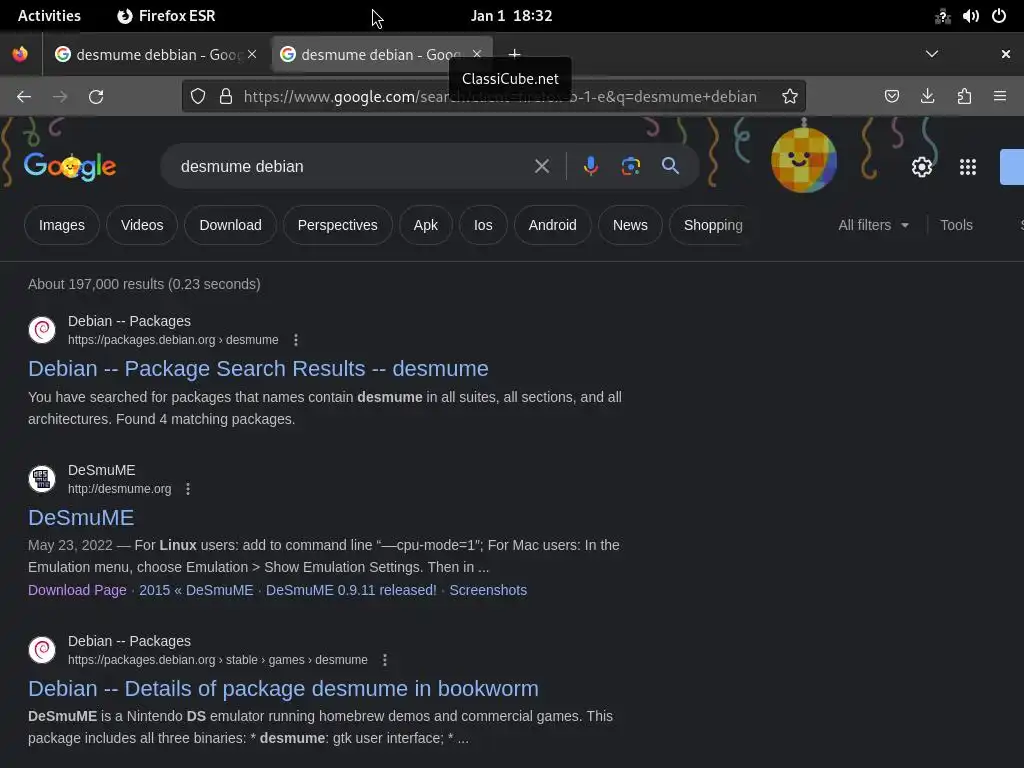Open the Pocket save icon
This screenshot has width=1024, height=768.
[x=891, y=97]
